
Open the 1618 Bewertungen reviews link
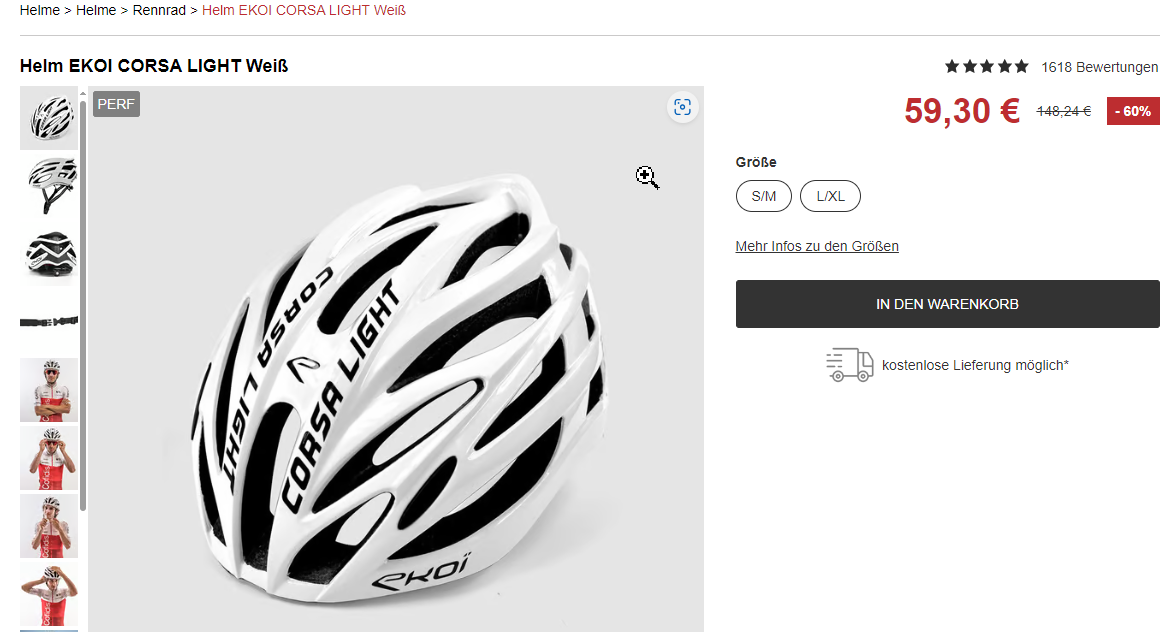pos(1099,67)
